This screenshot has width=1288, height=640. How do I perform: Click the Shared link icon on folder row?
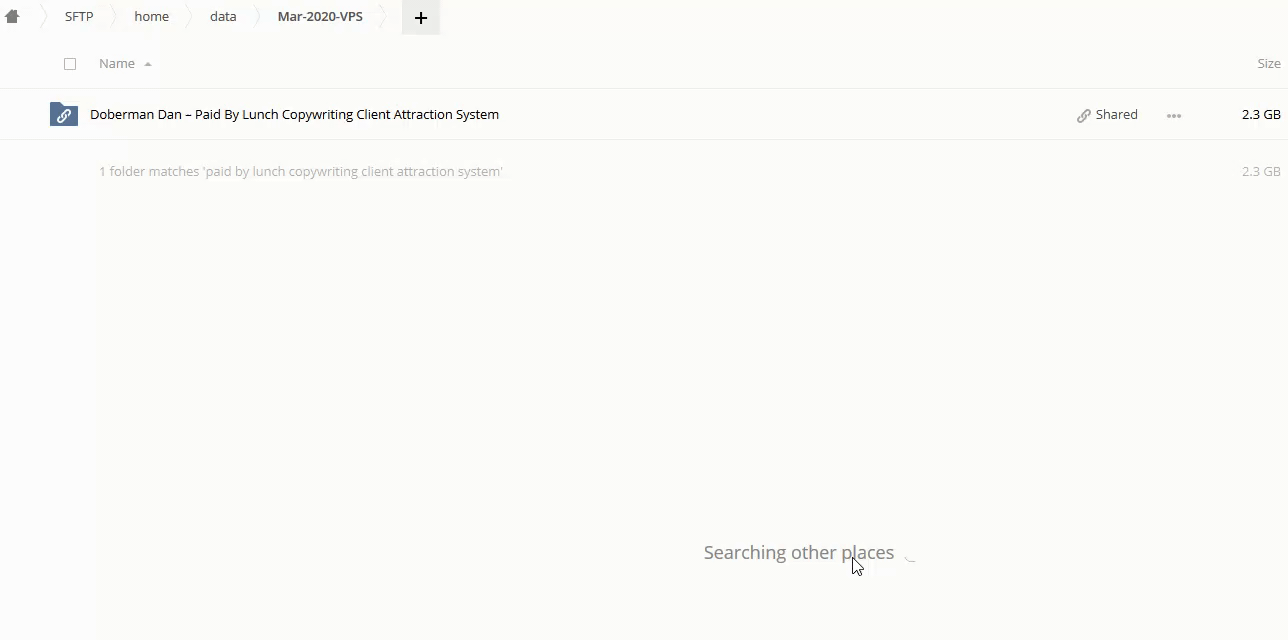(x=1083, y=116)
